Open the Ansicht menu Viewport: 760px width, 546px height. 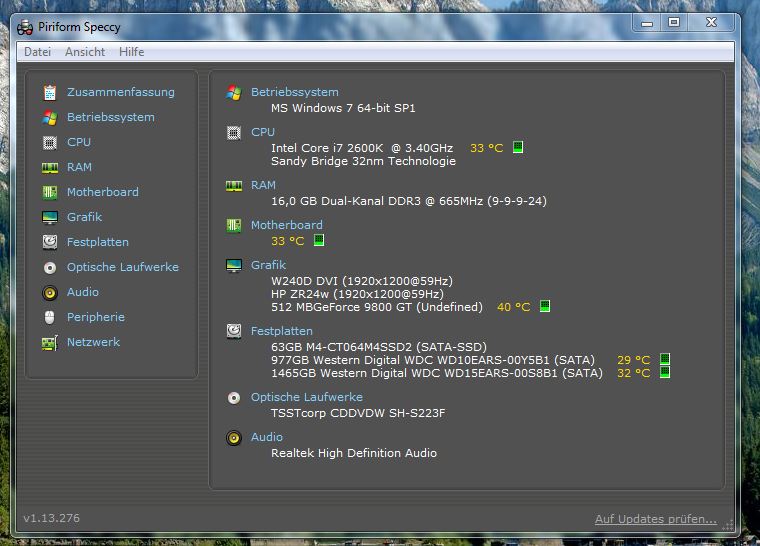point(85,52)
